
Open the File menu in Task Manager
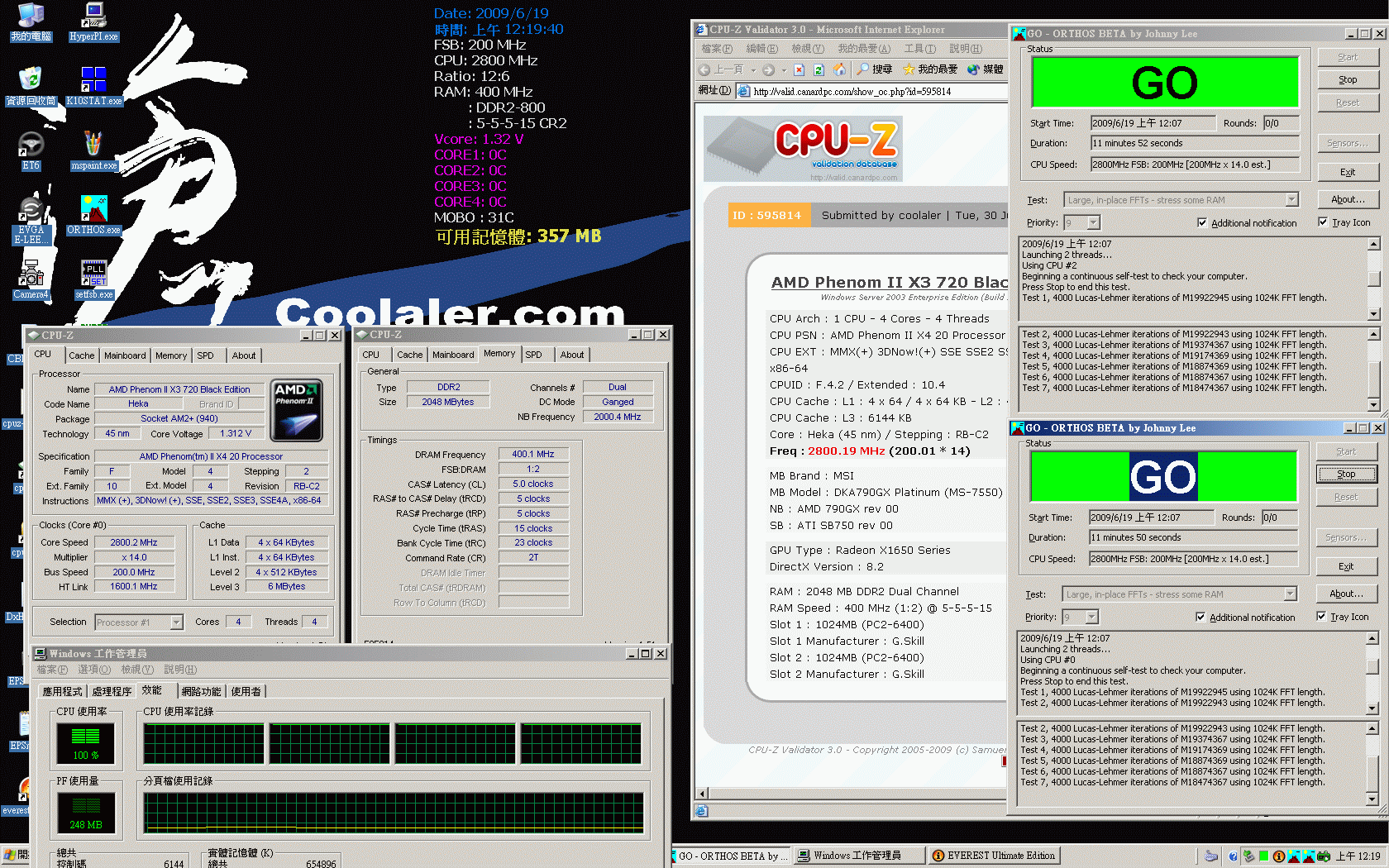pyautogui.click(x=52, y=670)
